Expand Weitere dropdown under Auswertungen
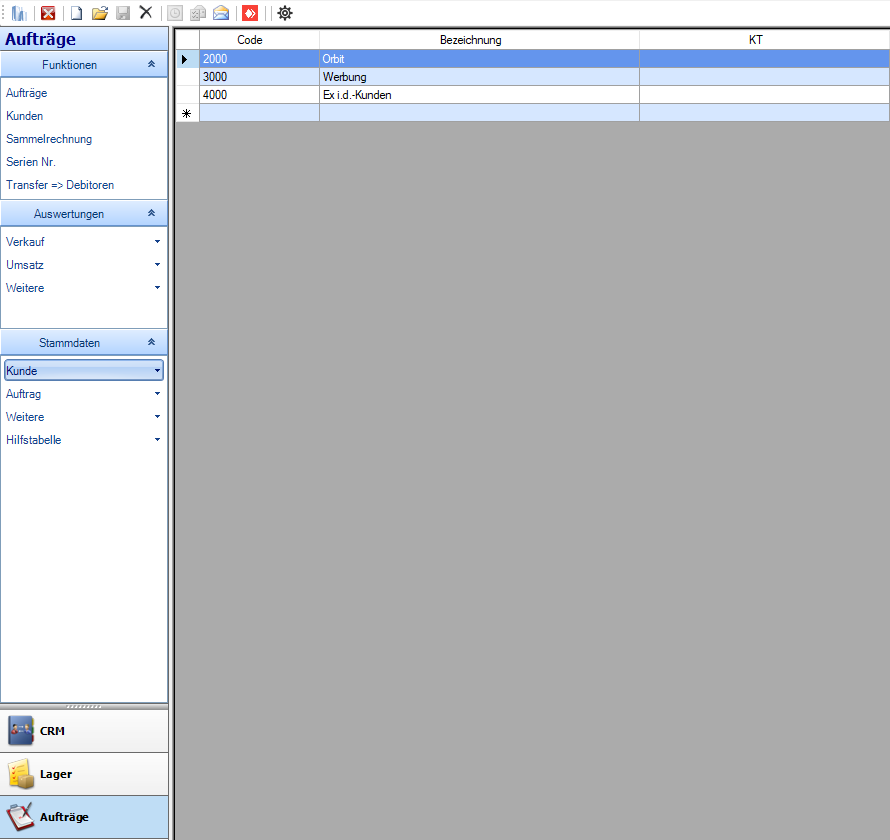The height and width of the screenshot is (840, 890). coord(157,288)
